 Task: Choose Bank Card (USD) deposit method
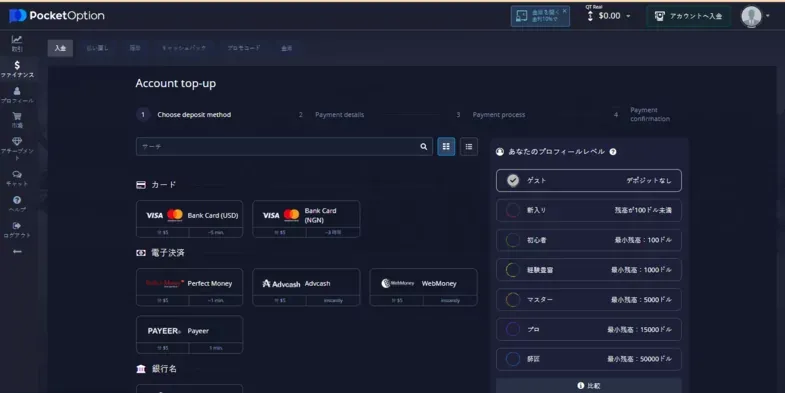pos(189,219)
